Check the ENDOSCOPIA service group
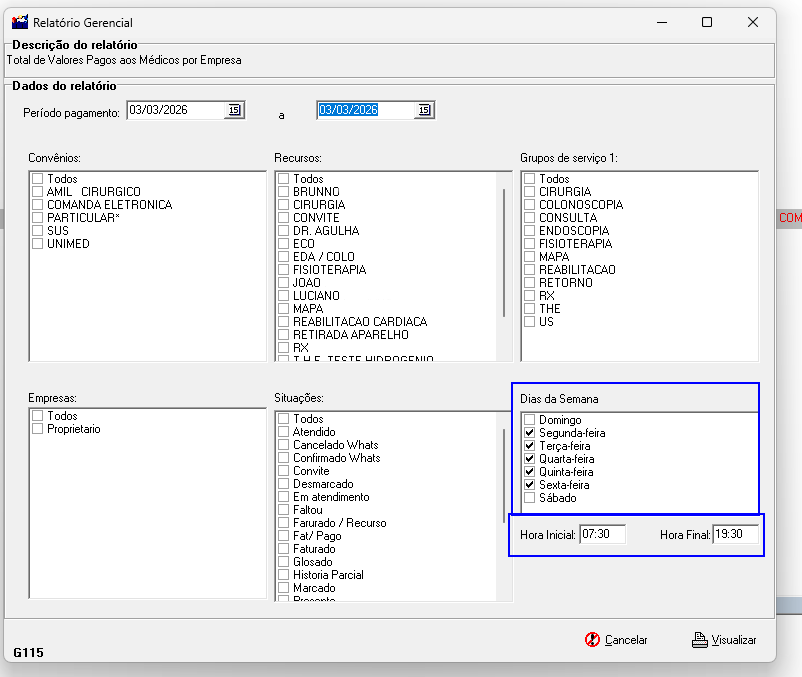The image size is (802, 677). point(530,231)
